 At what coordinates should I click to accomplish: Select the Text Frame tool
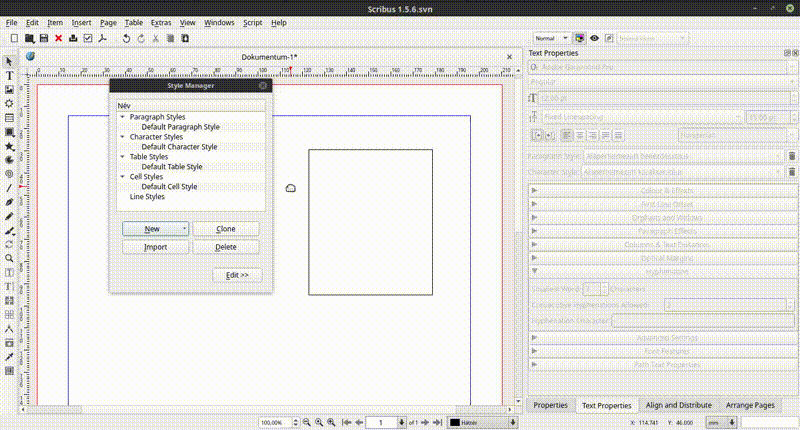(x=9, y=76)
